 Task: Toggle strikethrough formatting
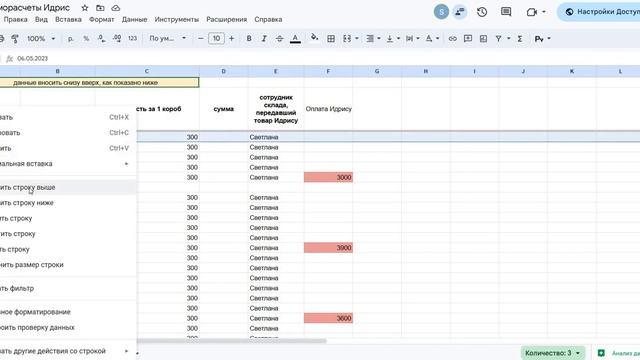[x=280, y=38]
